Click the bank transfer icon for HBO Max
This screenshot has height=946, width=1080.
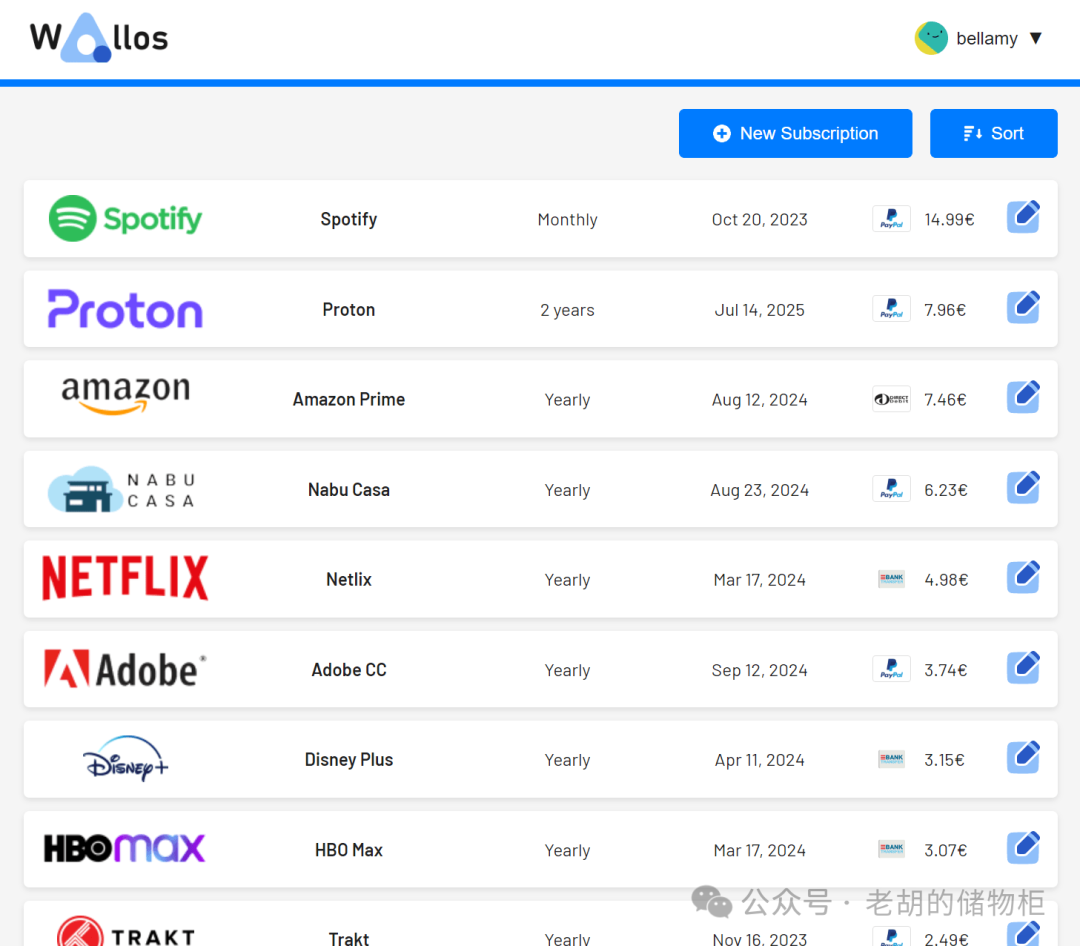pyautogui.click(x=891, y=850)
